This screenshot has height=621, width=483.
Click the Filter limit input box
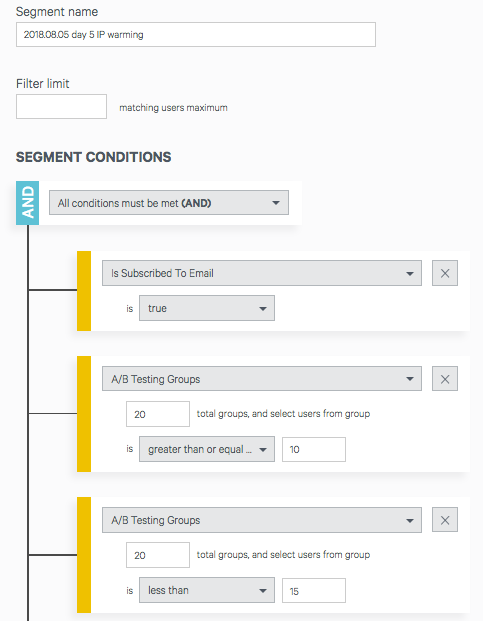pos(61,107)
